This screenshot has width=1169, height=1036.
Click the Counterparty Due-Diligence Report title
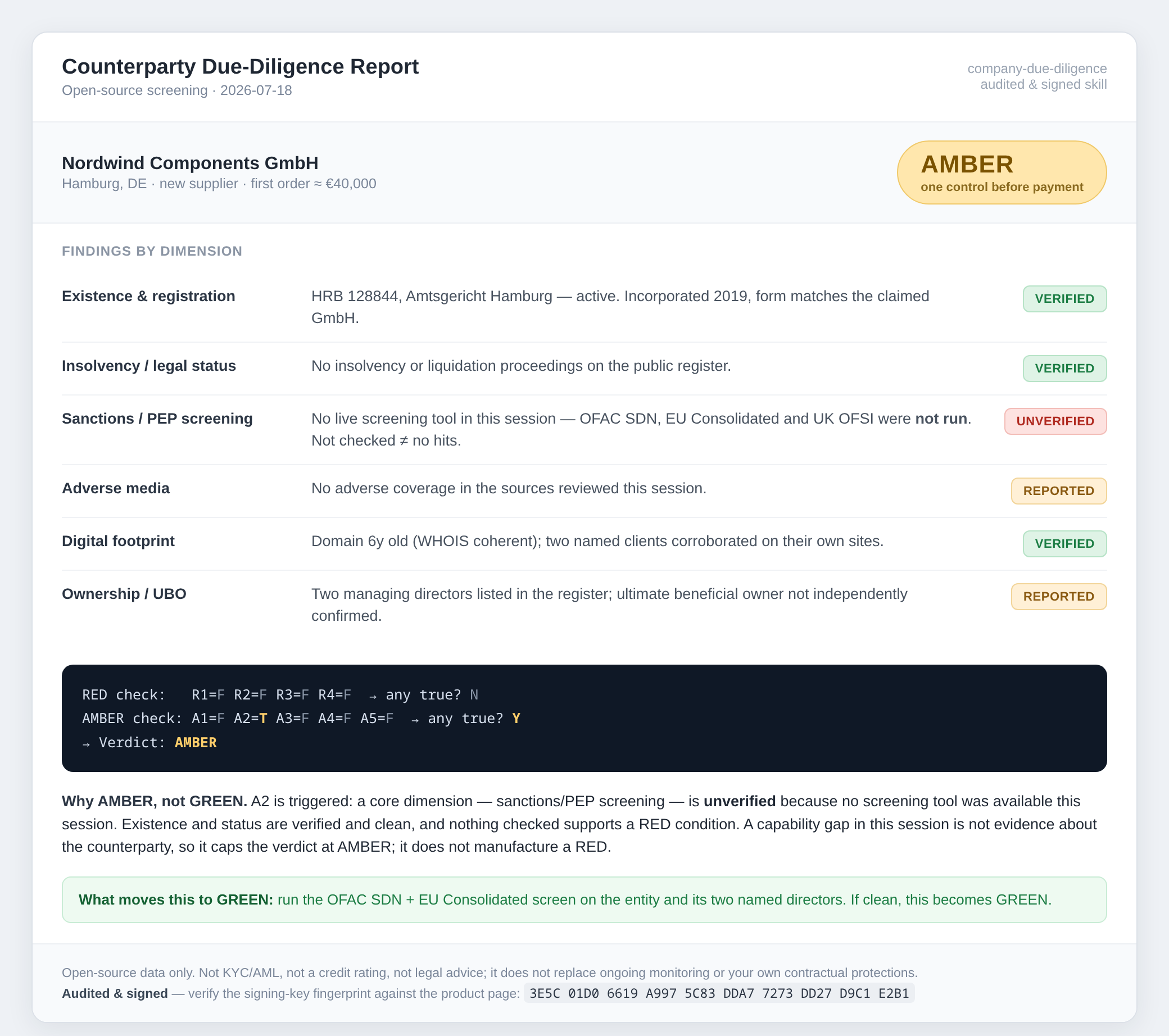point(240,66)
